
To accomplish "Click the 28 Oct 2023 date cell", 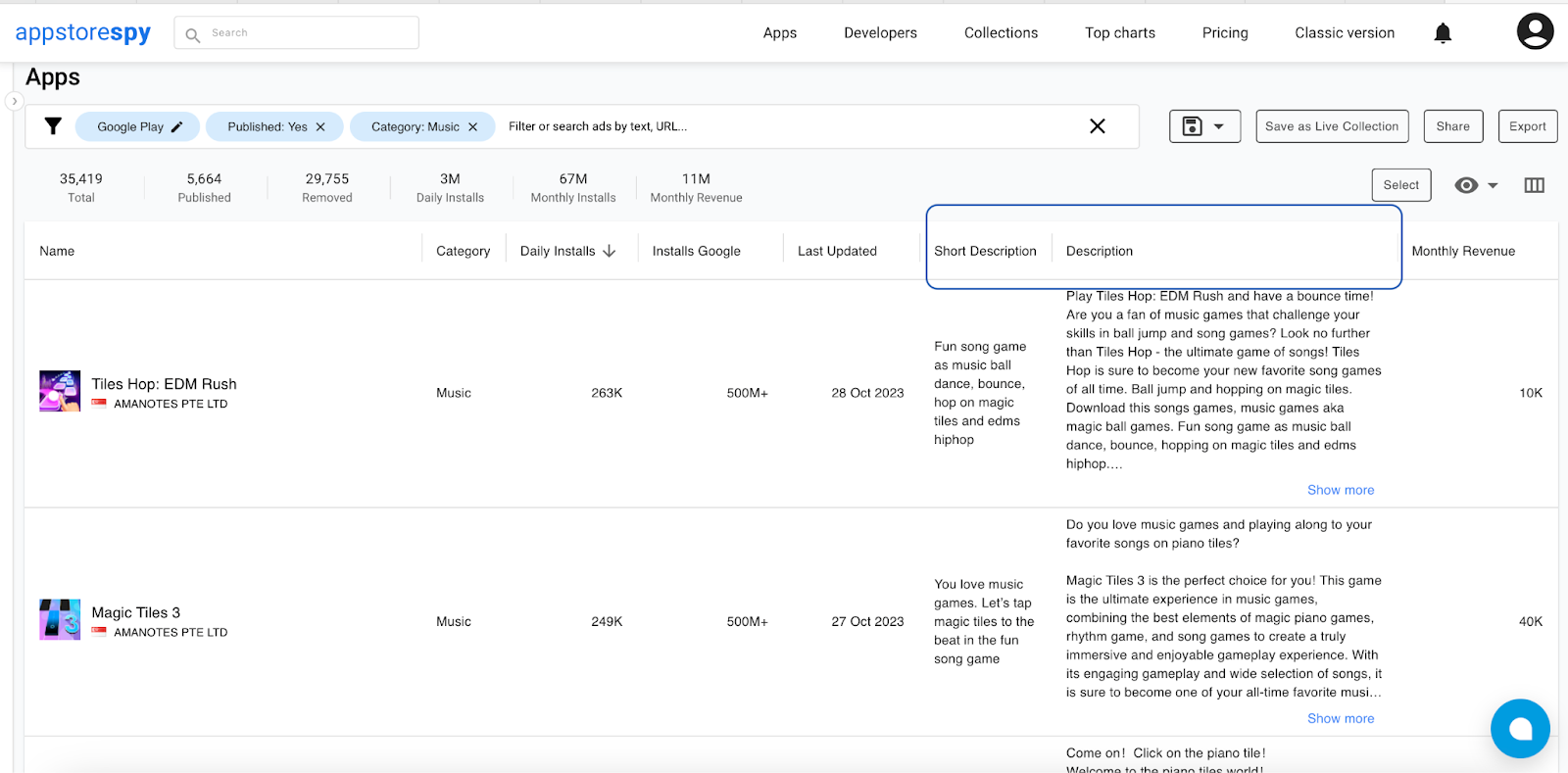I will [x=867, y=393].
